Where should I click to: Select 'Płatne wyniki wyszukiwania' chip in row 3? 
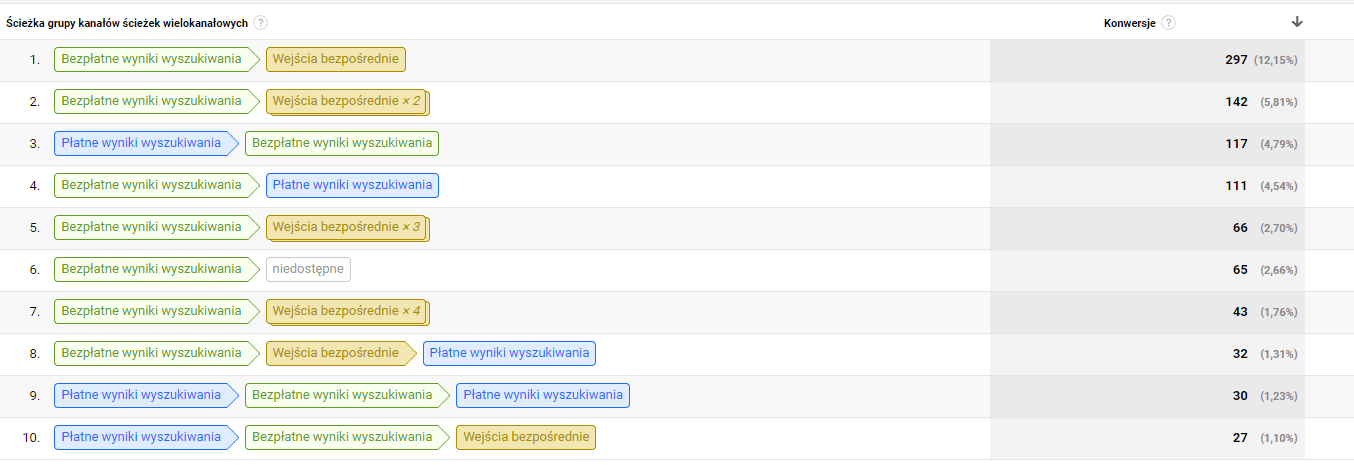[x=141, y=144]
